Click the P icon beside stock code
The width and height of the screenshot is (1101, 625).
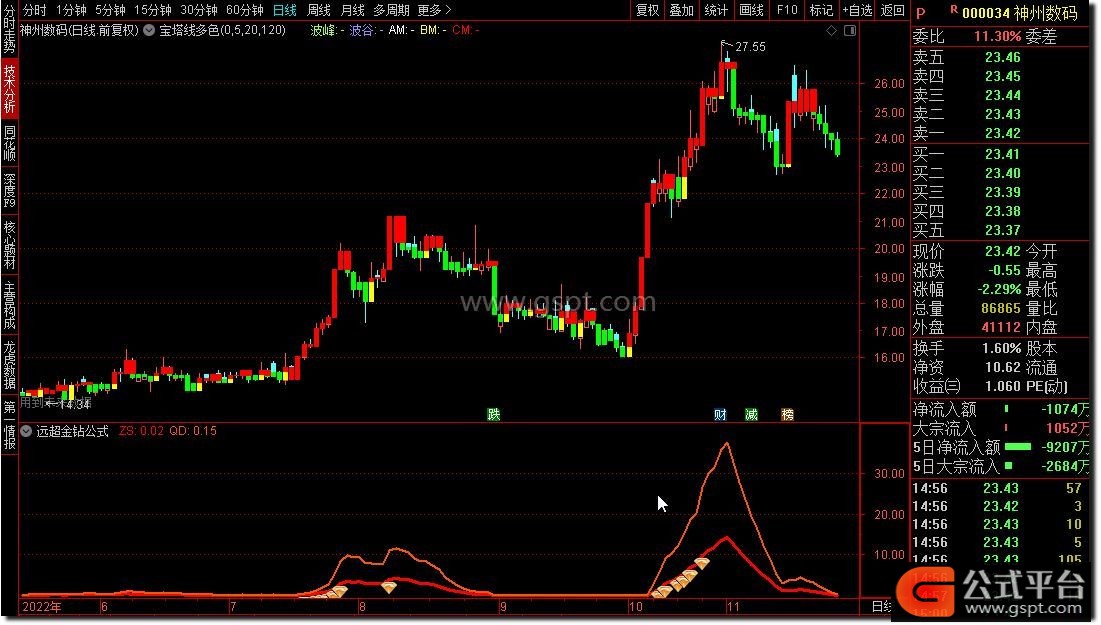921,13
